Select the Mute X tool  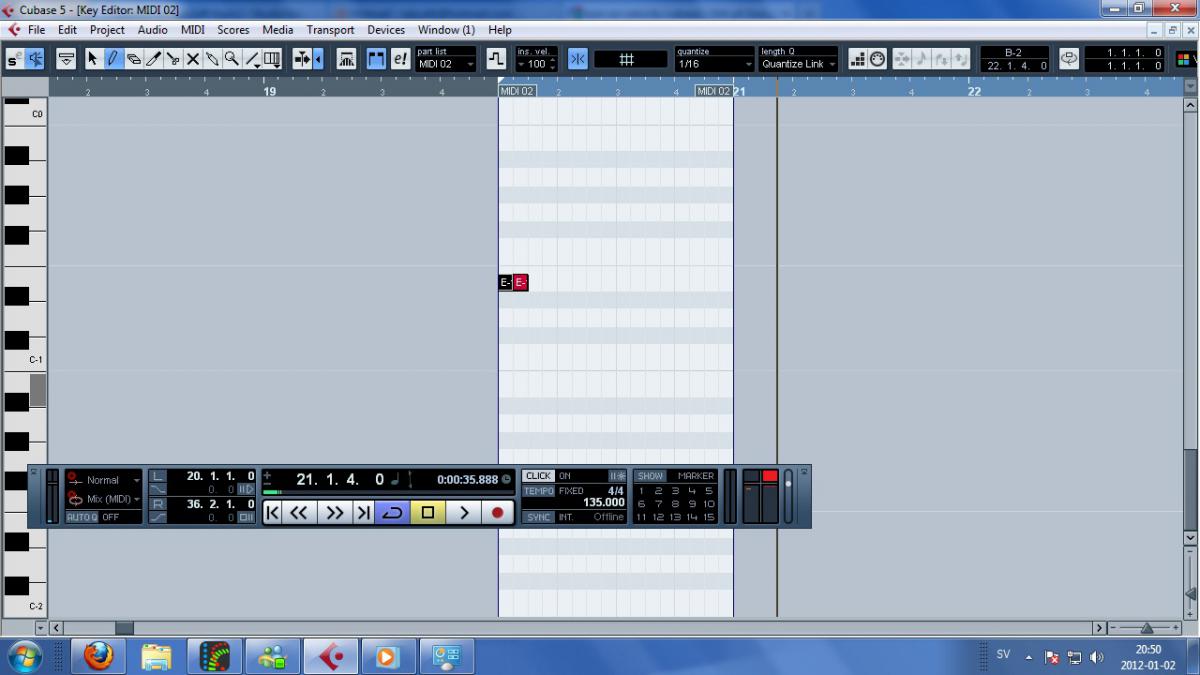tap(193, 59)
